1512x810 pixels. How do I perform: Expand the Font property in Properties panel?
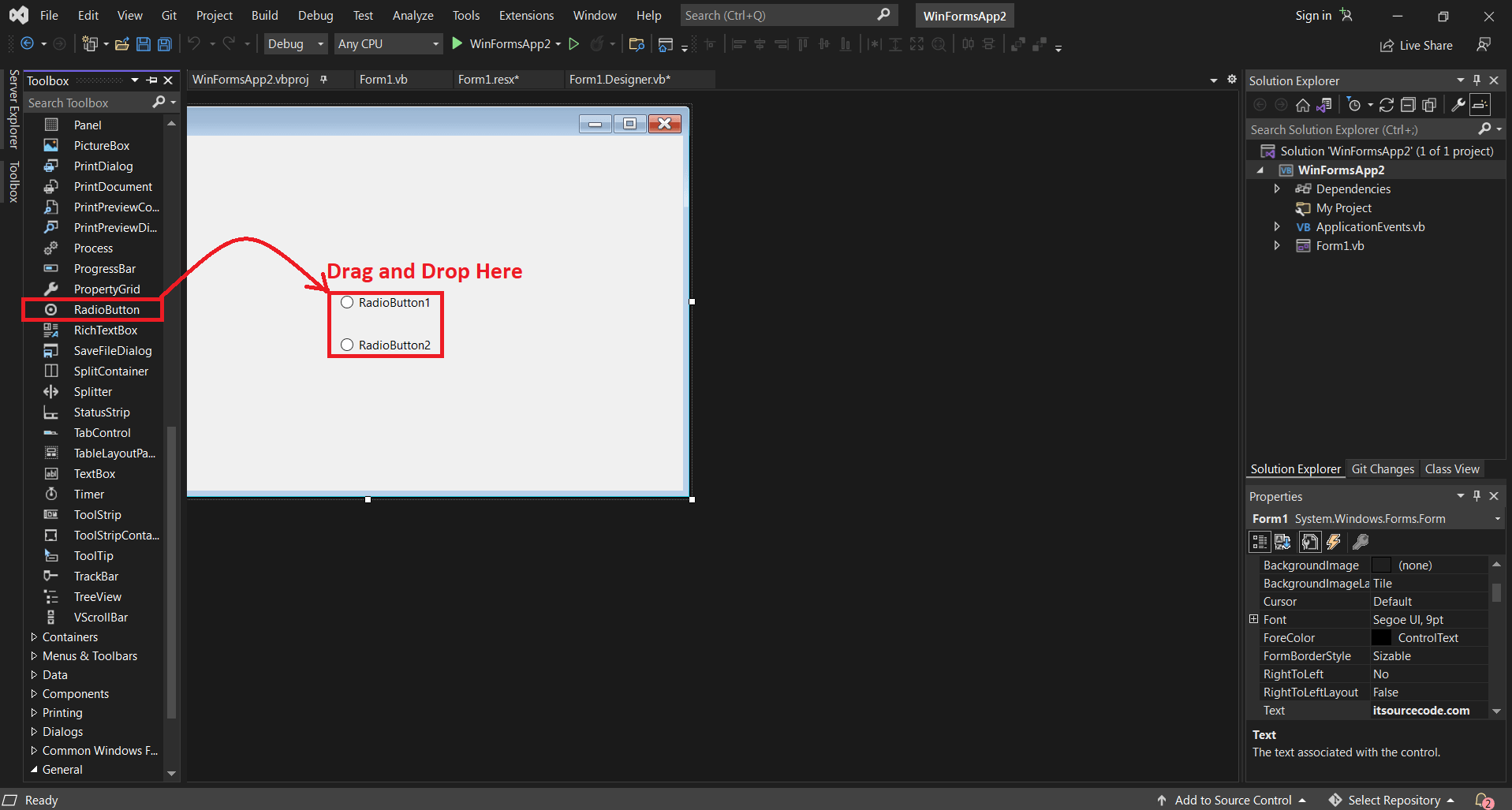click(1255, 619)
